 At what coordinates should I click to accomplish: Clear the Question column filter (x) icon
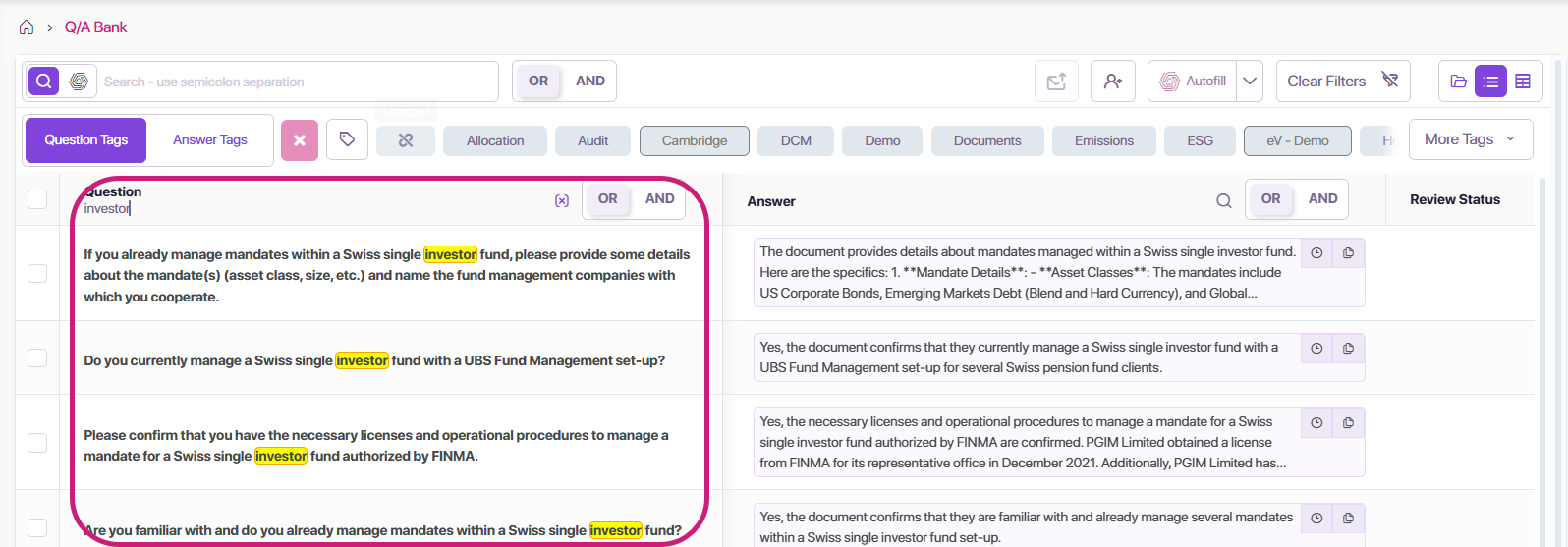(562, 200)
